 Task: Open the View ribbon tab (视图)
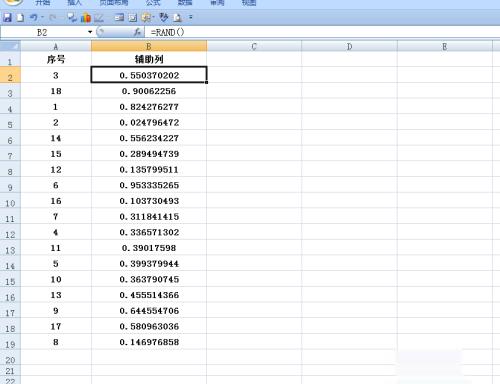249,3
